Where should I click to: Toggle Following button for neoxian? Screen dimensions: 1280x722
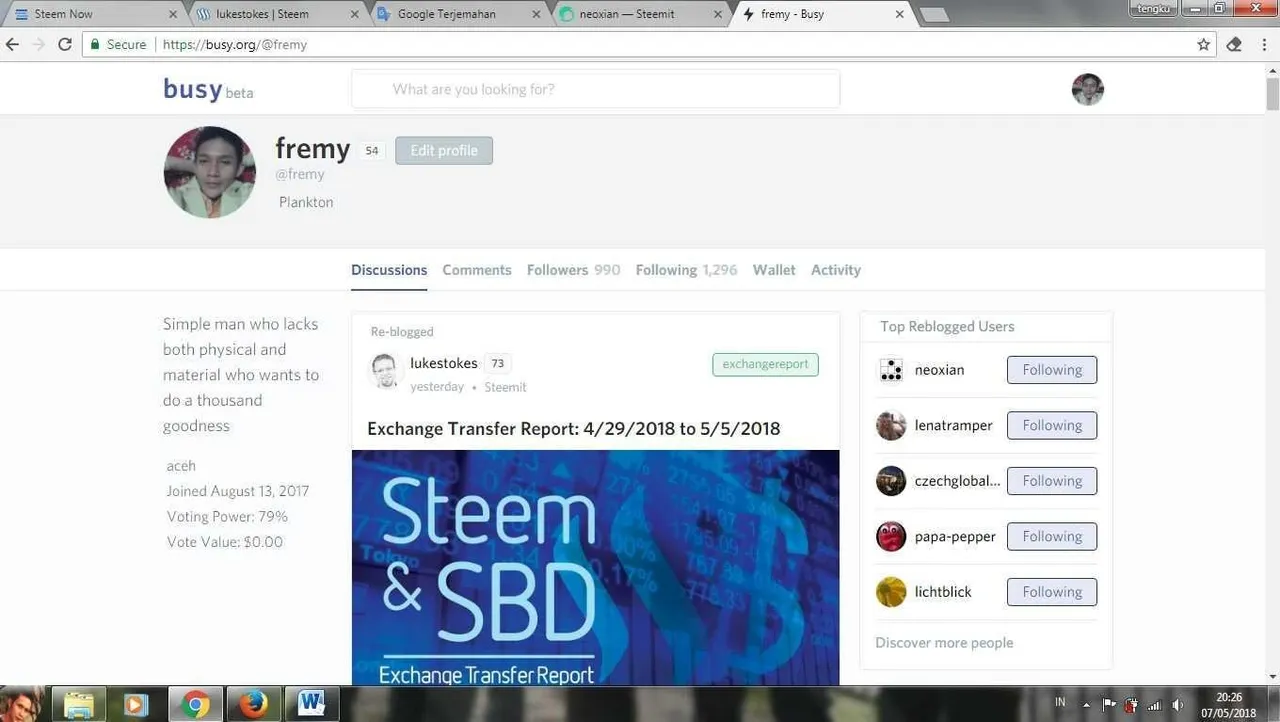(x=1052, y=370)
